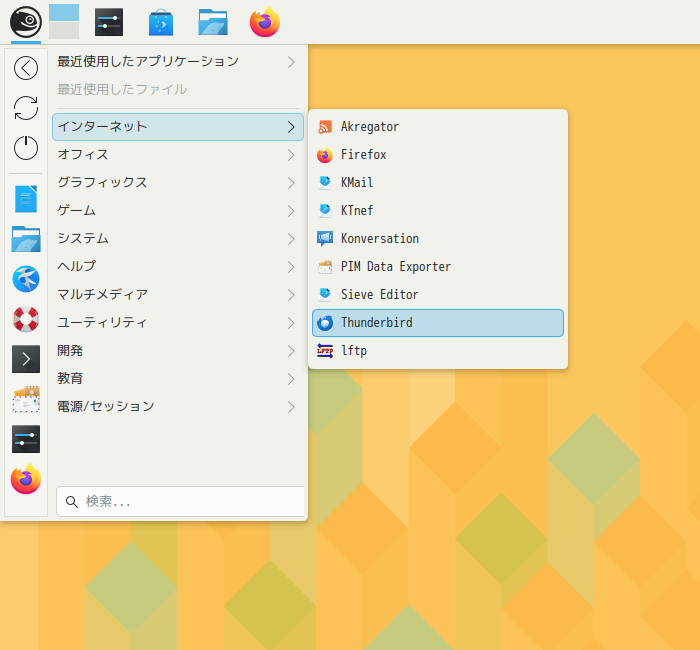Open the 教育 menu category

tap(178, 379)
